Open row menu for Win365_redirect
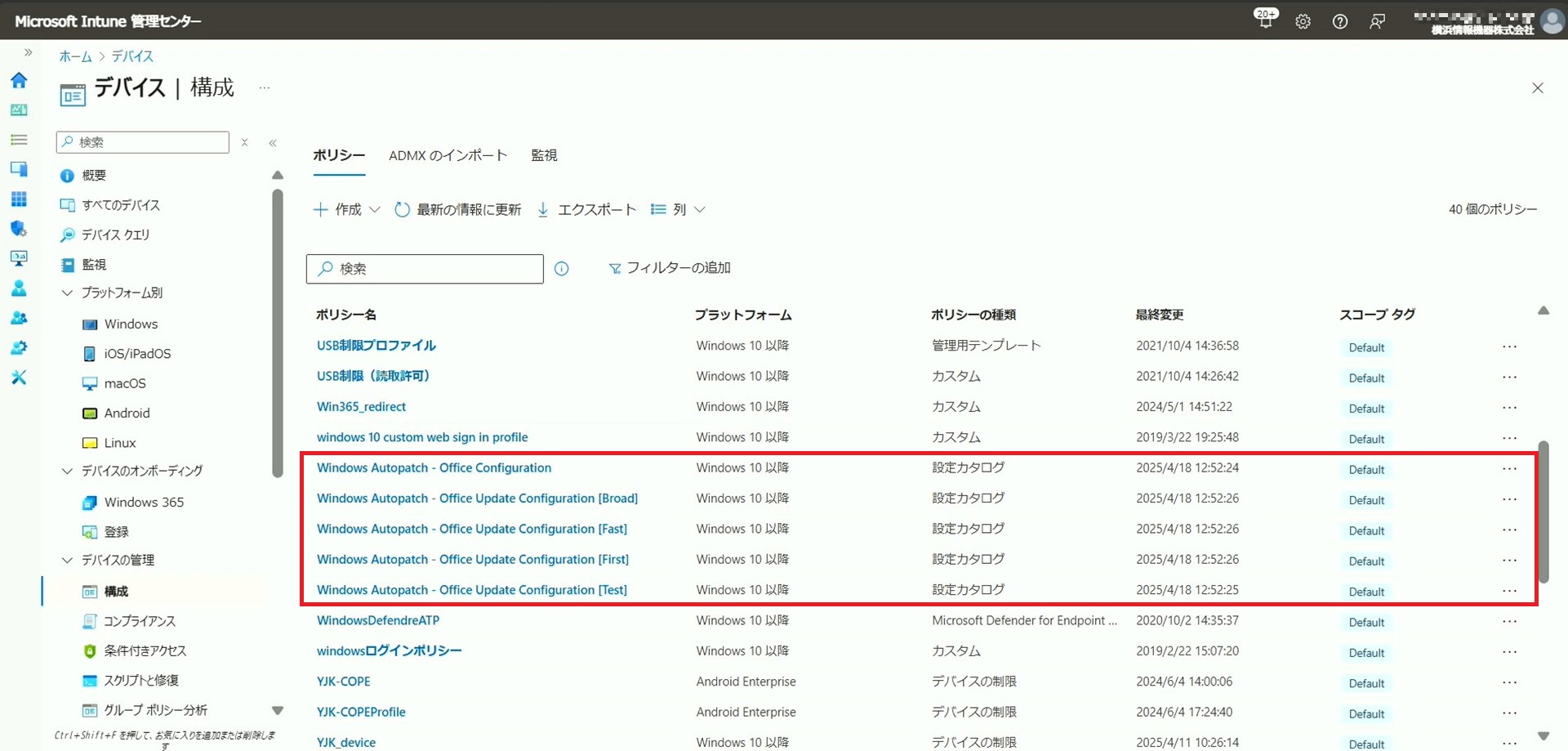The height and width of the screenshot is (751, 1568). [x=1509, y=408]
